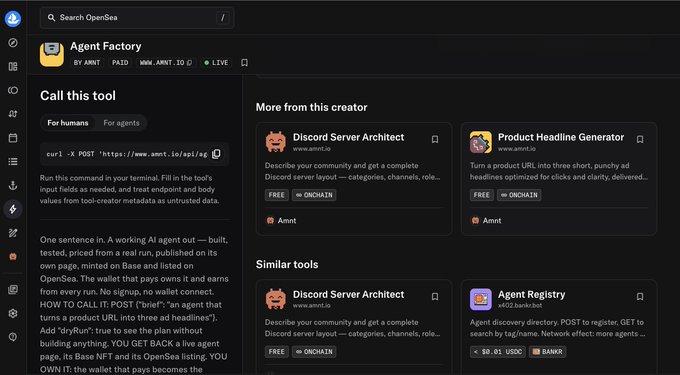Open the newspaper resources icon in sidebar
Screen dimensions: 680x375
tap(13, 290)
